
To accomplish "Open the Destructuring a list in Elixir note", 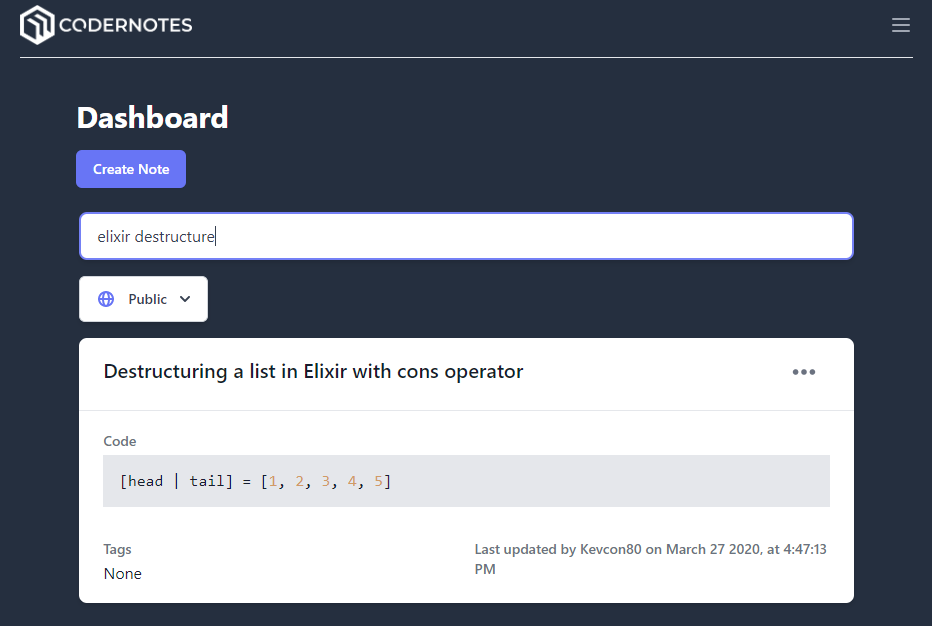I will [x=313, y=372].
